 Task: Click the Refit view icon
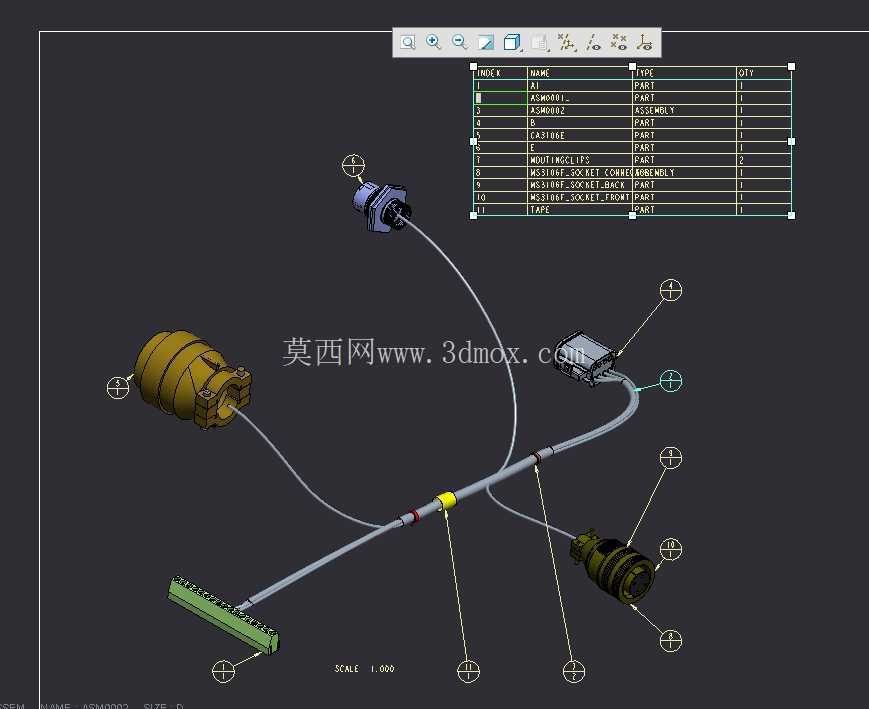(408, 42)
